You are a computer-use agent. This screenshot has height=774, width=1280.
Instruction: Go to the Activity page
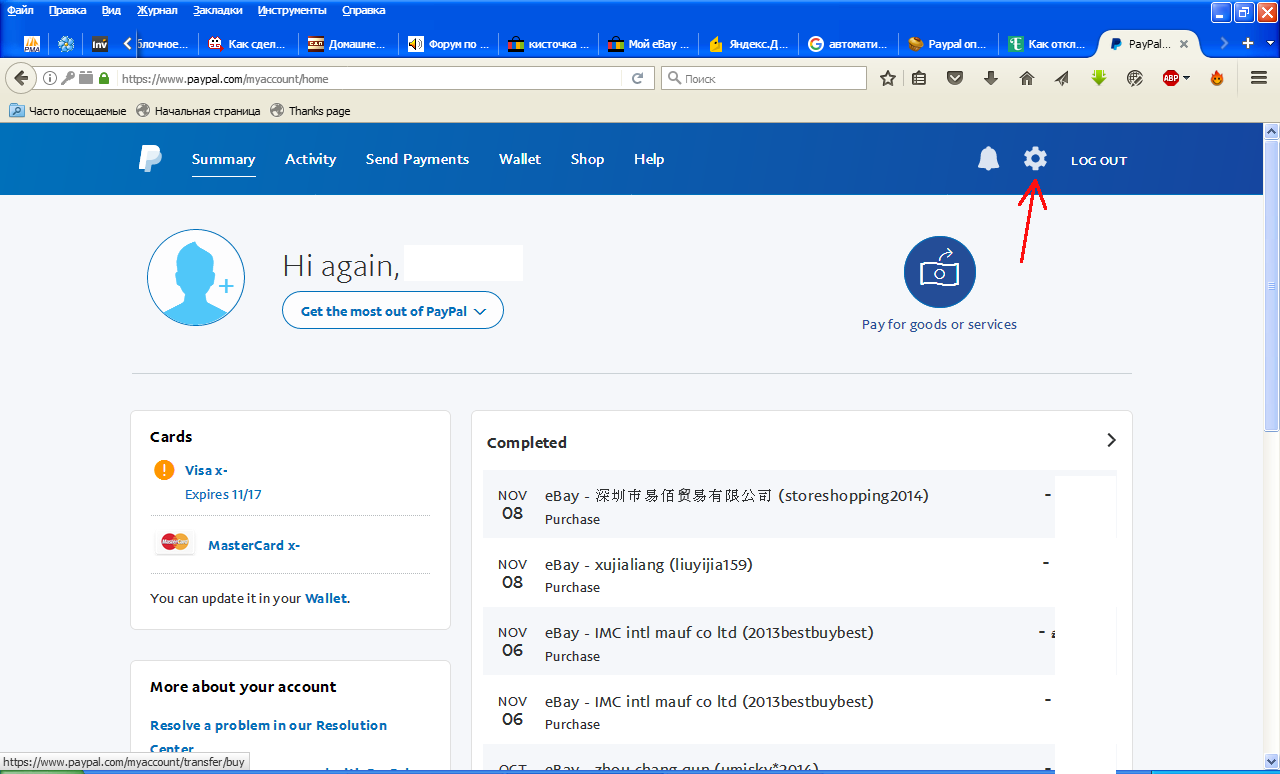(x=310, y=159)
